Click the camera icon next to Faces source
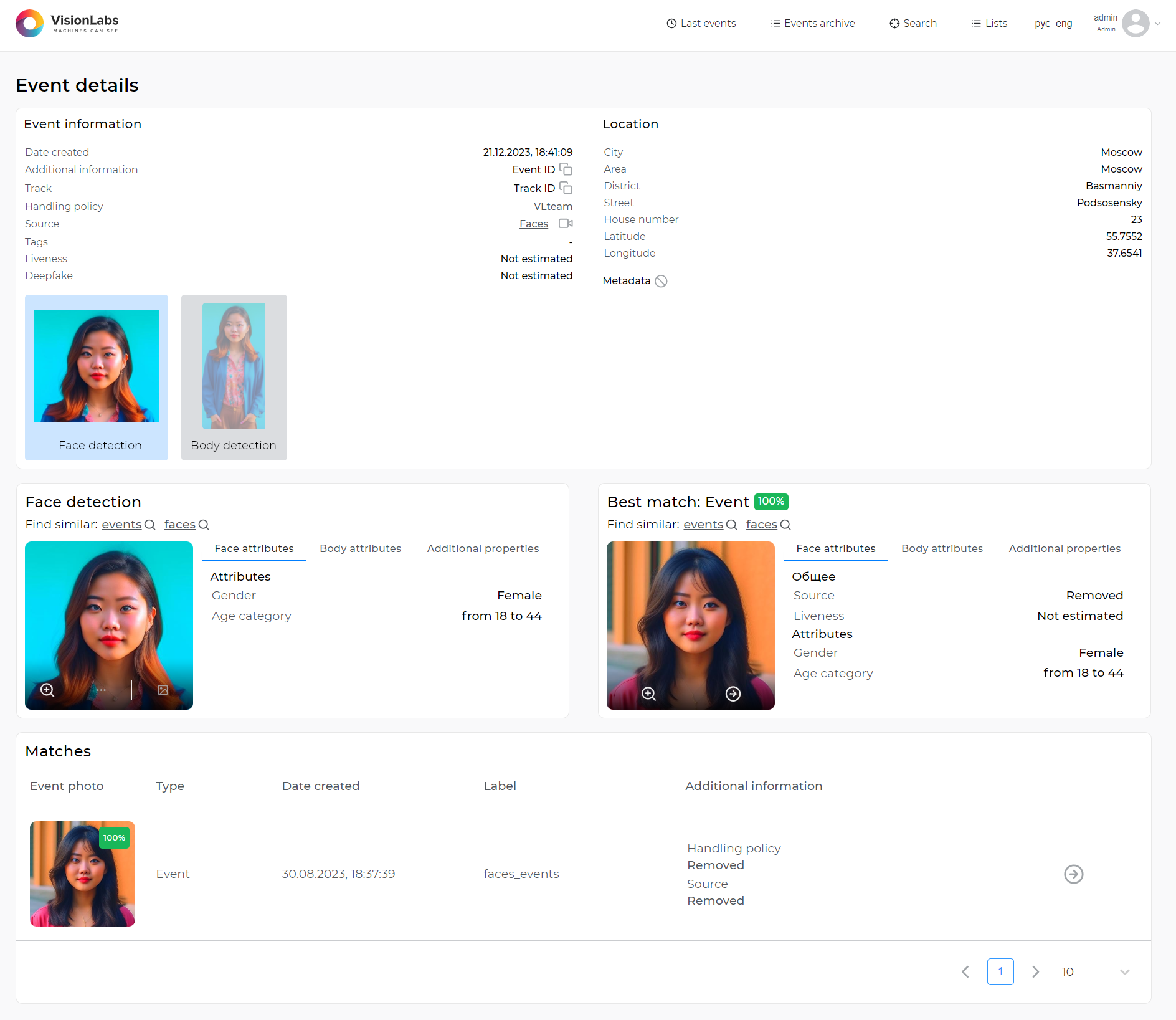Image resolution: width=1176 pixels, height=1020 pixels. 566,224
